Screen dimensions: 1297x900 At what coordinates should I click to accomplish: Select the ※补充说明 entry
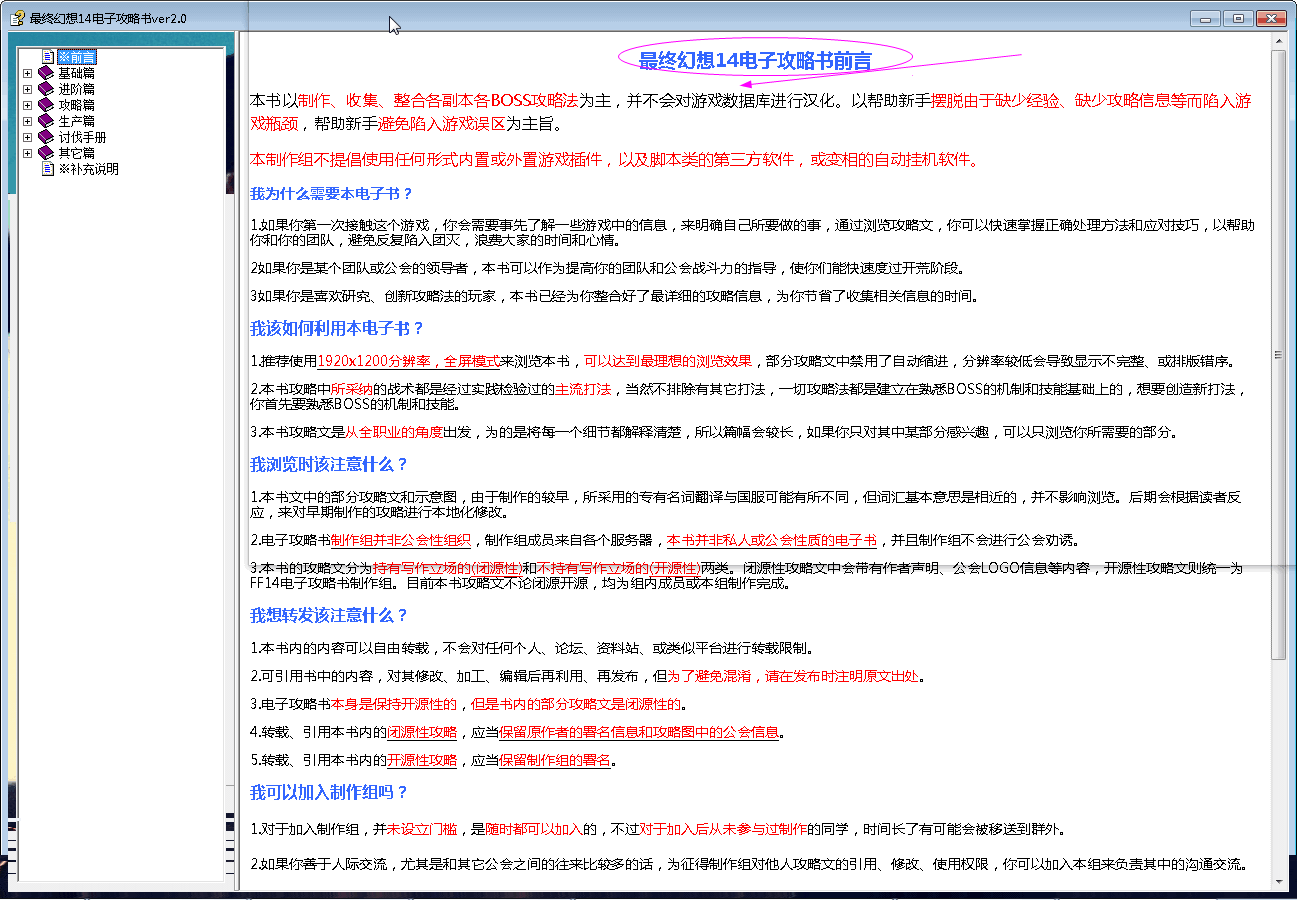pyautogui.click(x=89, y=169)
